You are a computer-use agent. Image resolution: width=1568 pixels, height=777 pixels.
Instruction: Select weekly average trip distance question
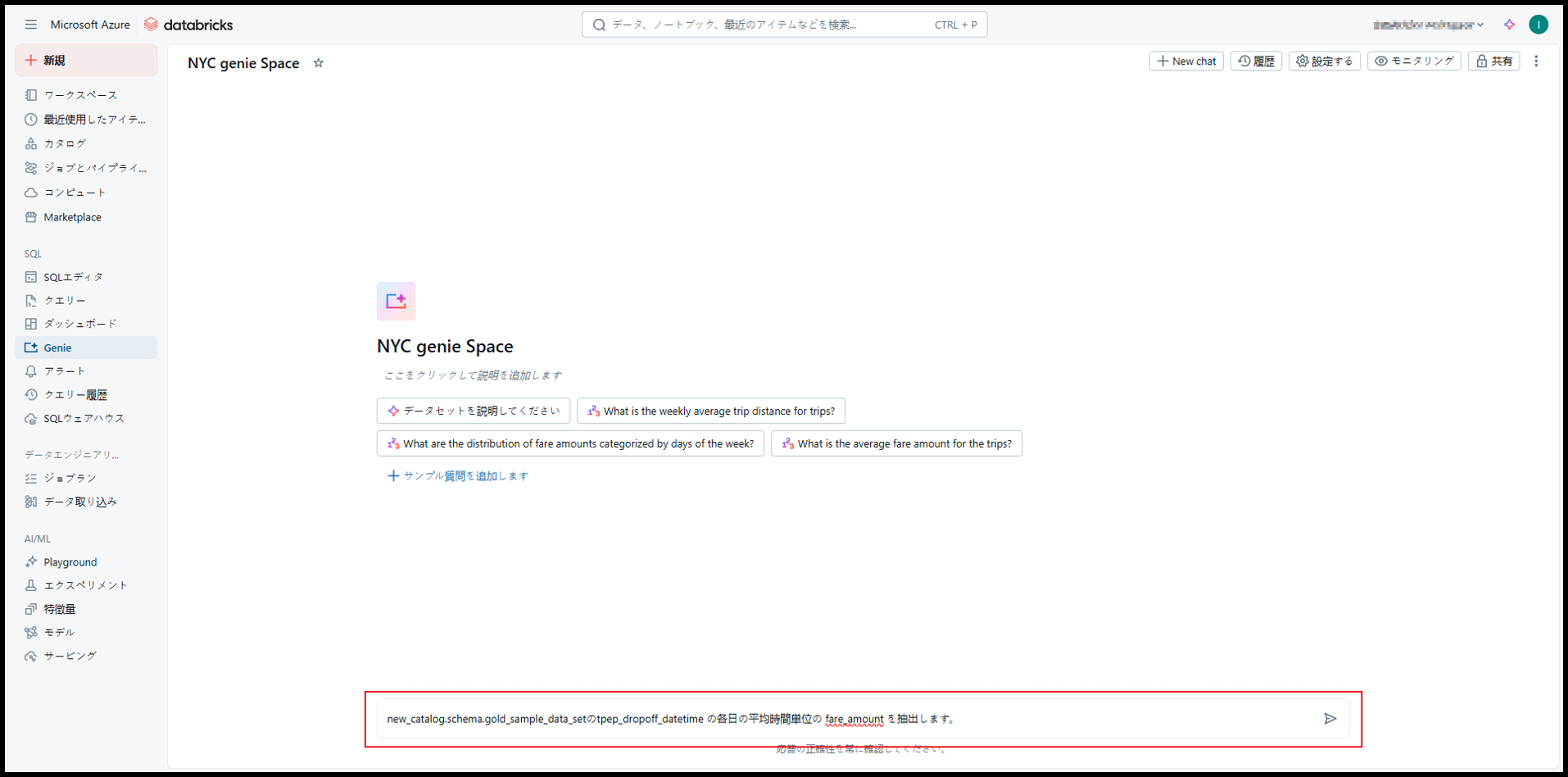(711, 411)
